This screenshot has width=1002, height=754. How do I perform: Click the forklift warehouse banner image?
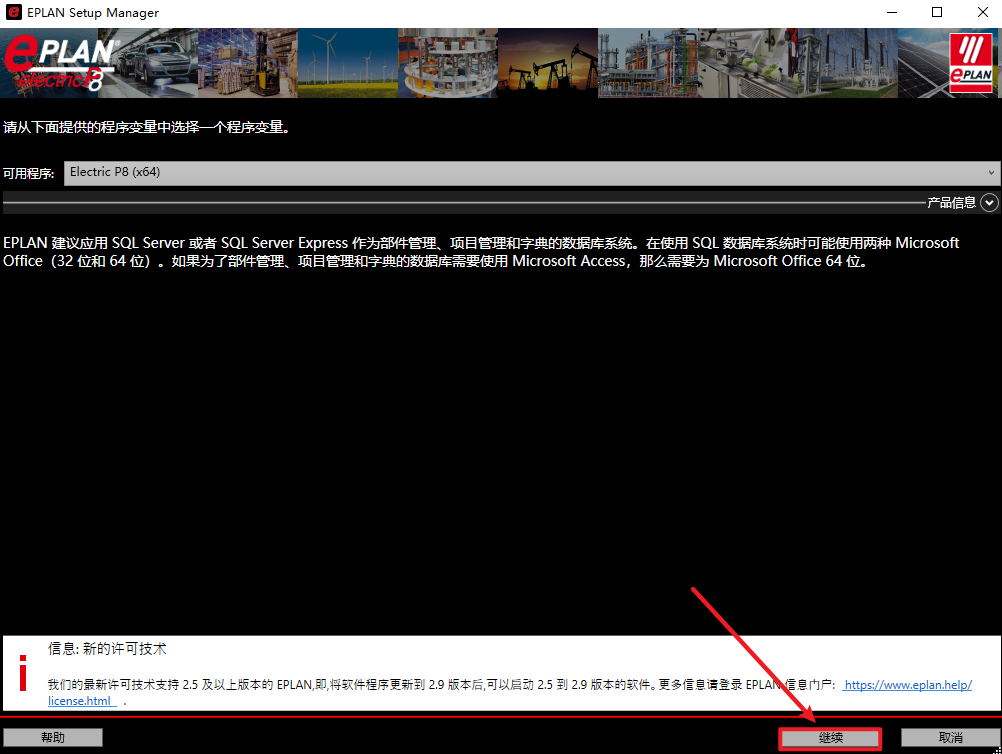pos(248,62)
